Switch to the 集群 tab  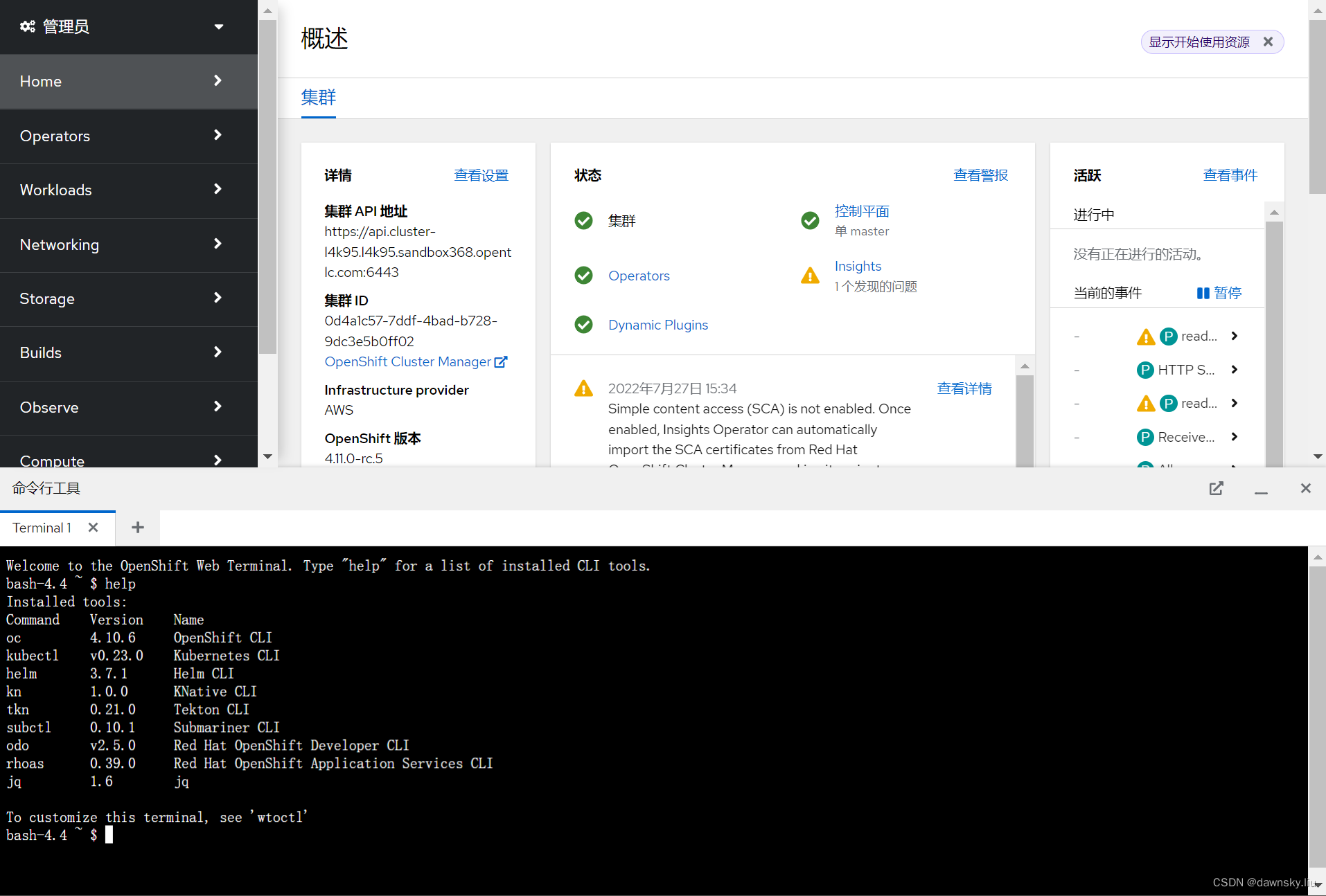click(318, 98)
